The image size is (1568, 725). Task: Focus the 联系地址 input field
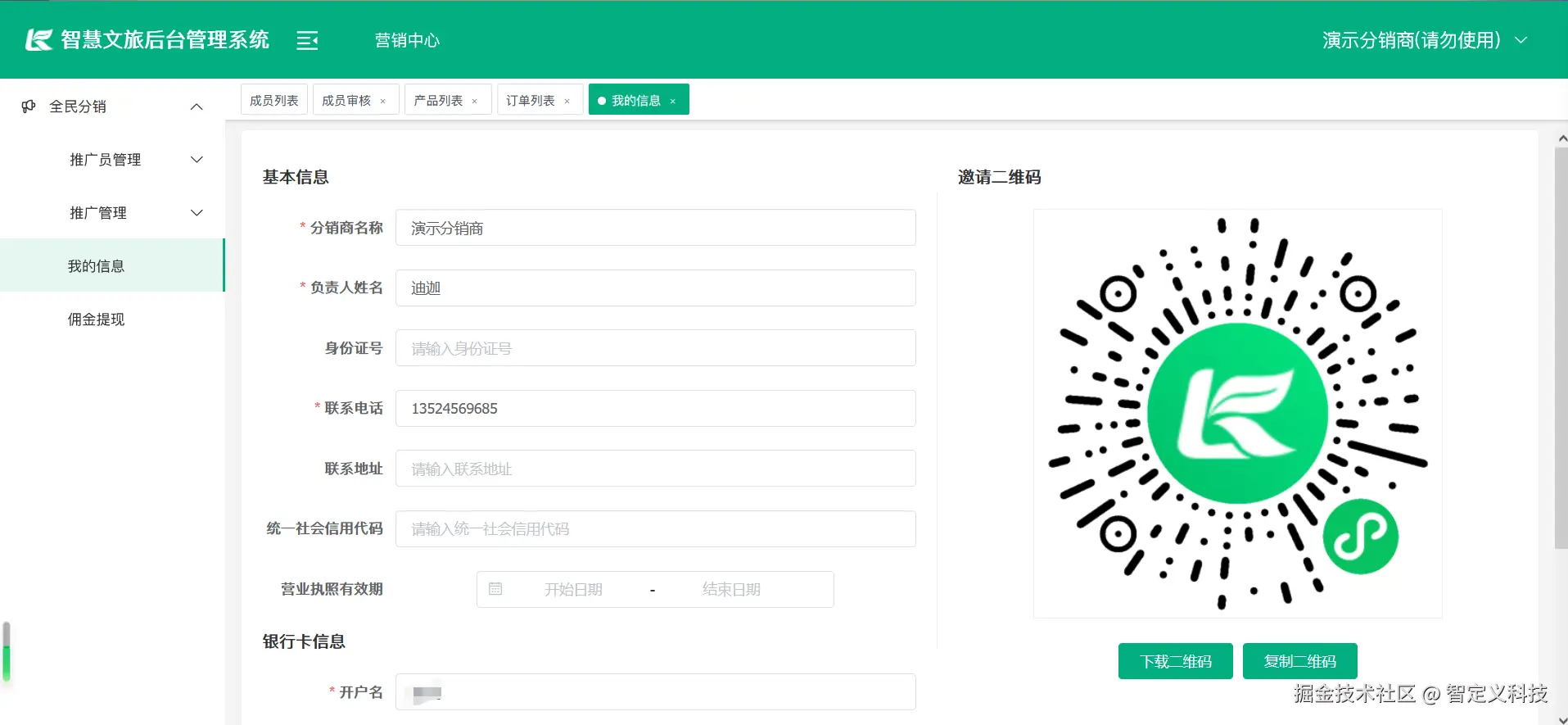pos(656,469)
